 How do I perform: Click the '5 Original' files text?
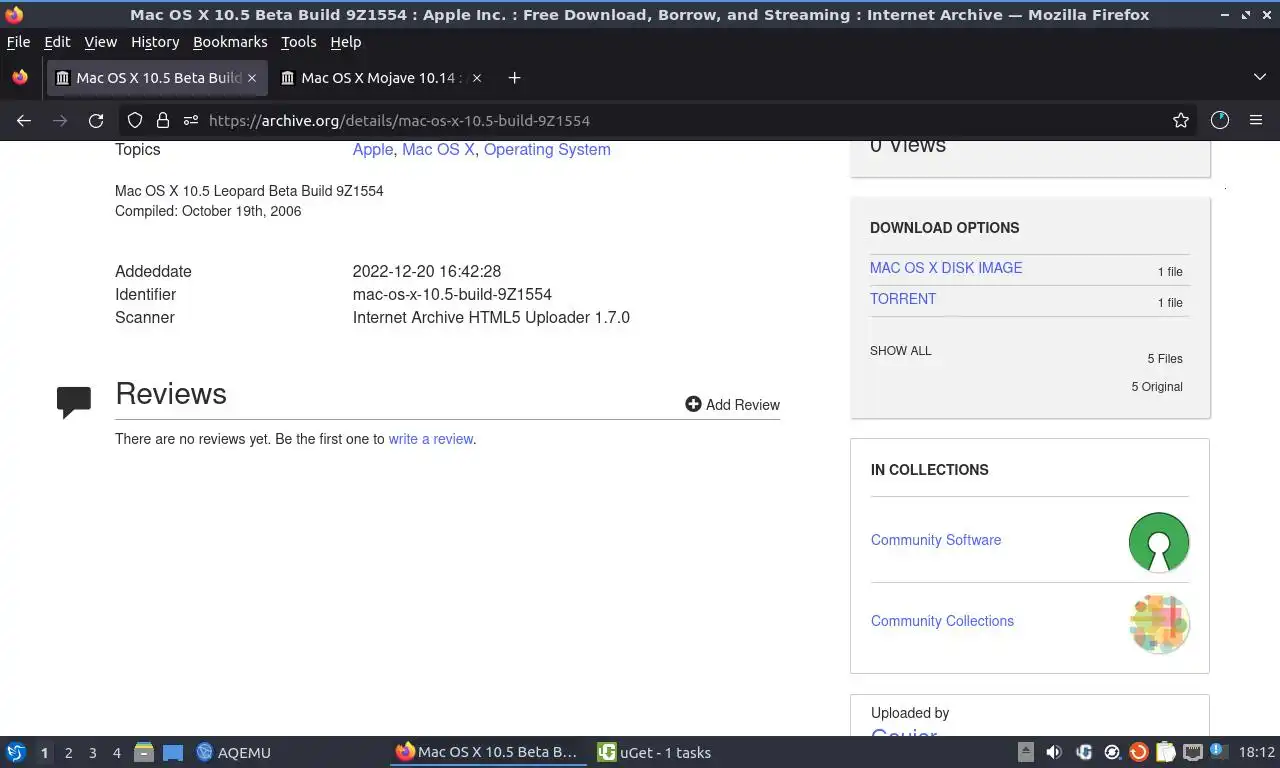point(1157,387)
